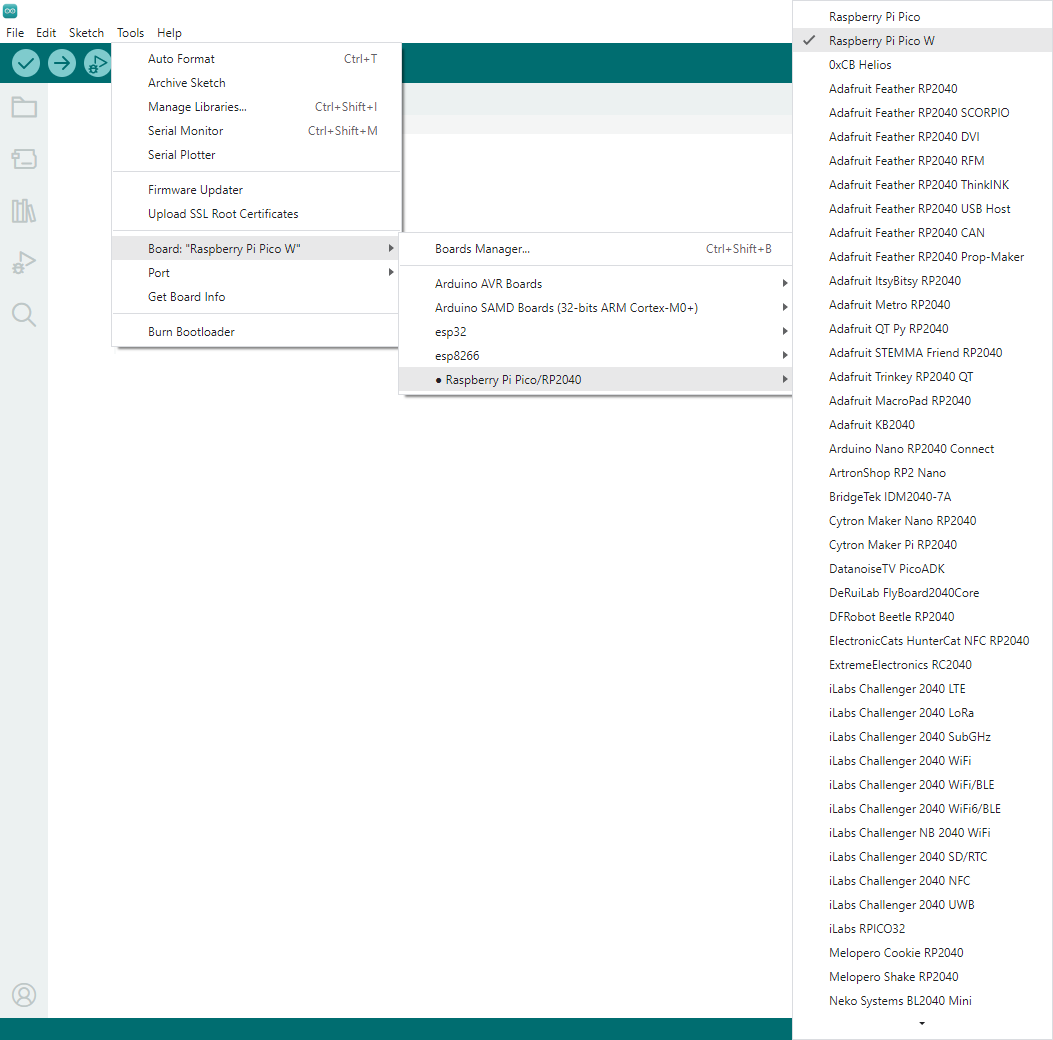Select BridgeTek IDM2040-7A
The height and width of the screenshot is (1040, 1053).
pyautogui.click(x=923, y=497)
